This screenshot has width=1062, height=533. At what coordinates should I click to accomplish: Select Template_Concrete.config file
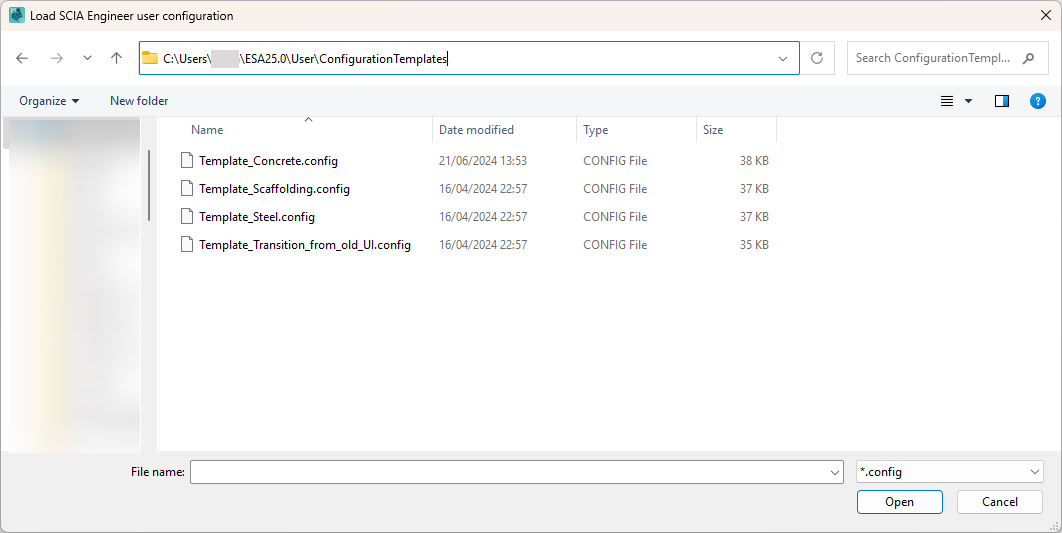(x=268, y=161)
